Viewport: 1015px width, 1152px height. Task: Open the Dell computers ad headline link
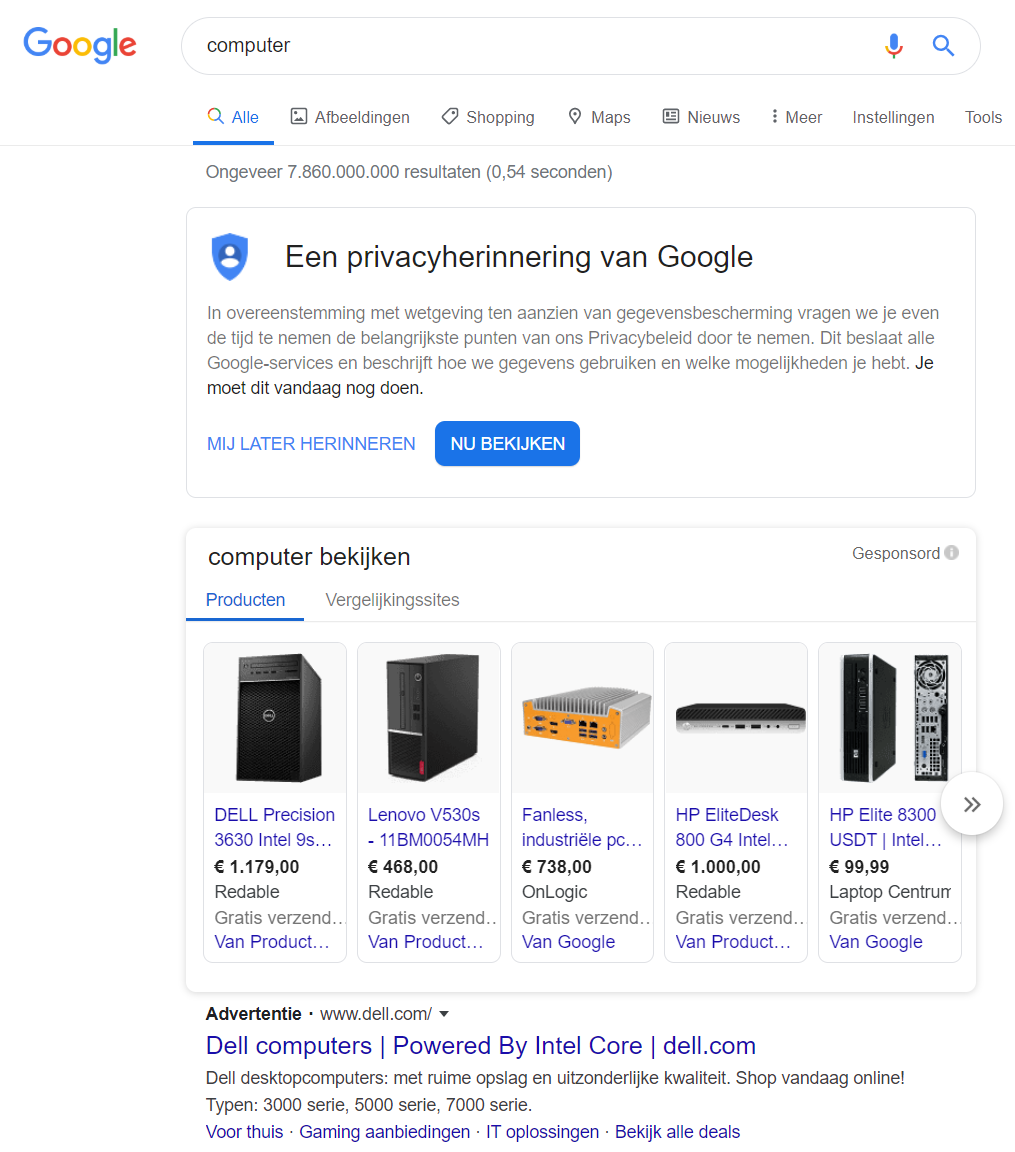point(480,1046)
